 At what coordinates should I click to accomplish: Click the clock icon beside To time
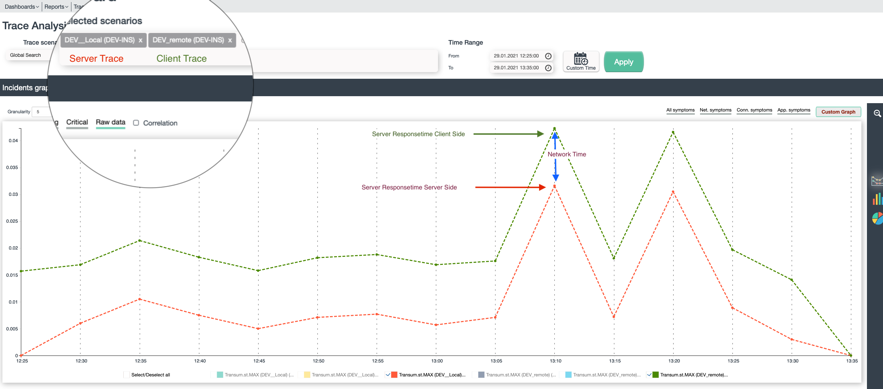[548, 68]
